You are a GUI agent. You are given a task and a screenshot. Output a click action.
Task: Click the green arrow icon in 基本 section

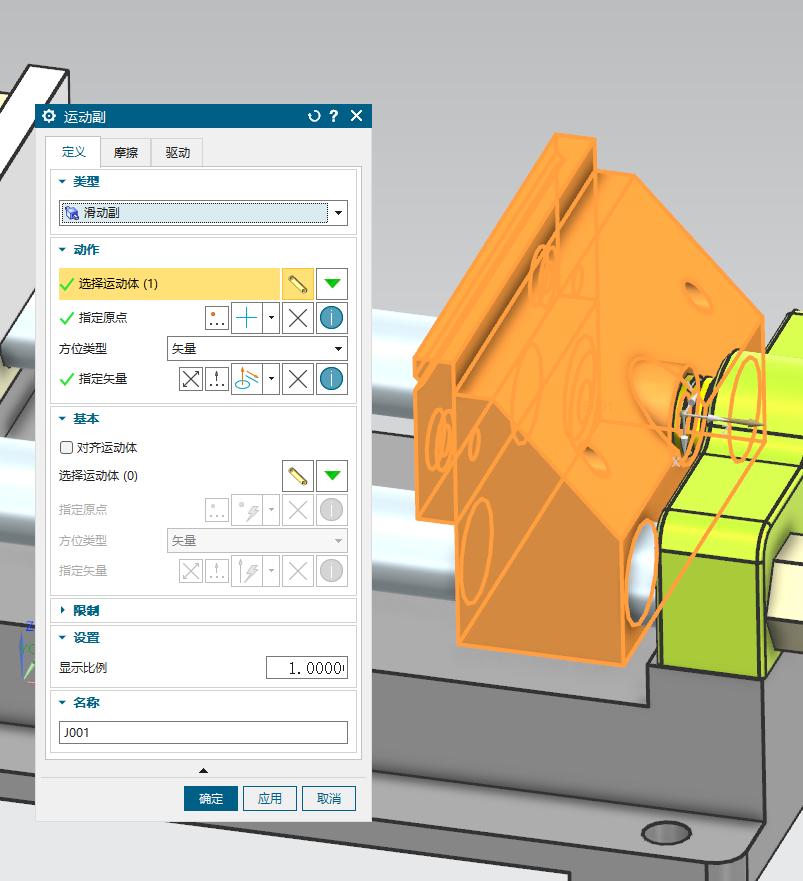click(x=332, y=476)
